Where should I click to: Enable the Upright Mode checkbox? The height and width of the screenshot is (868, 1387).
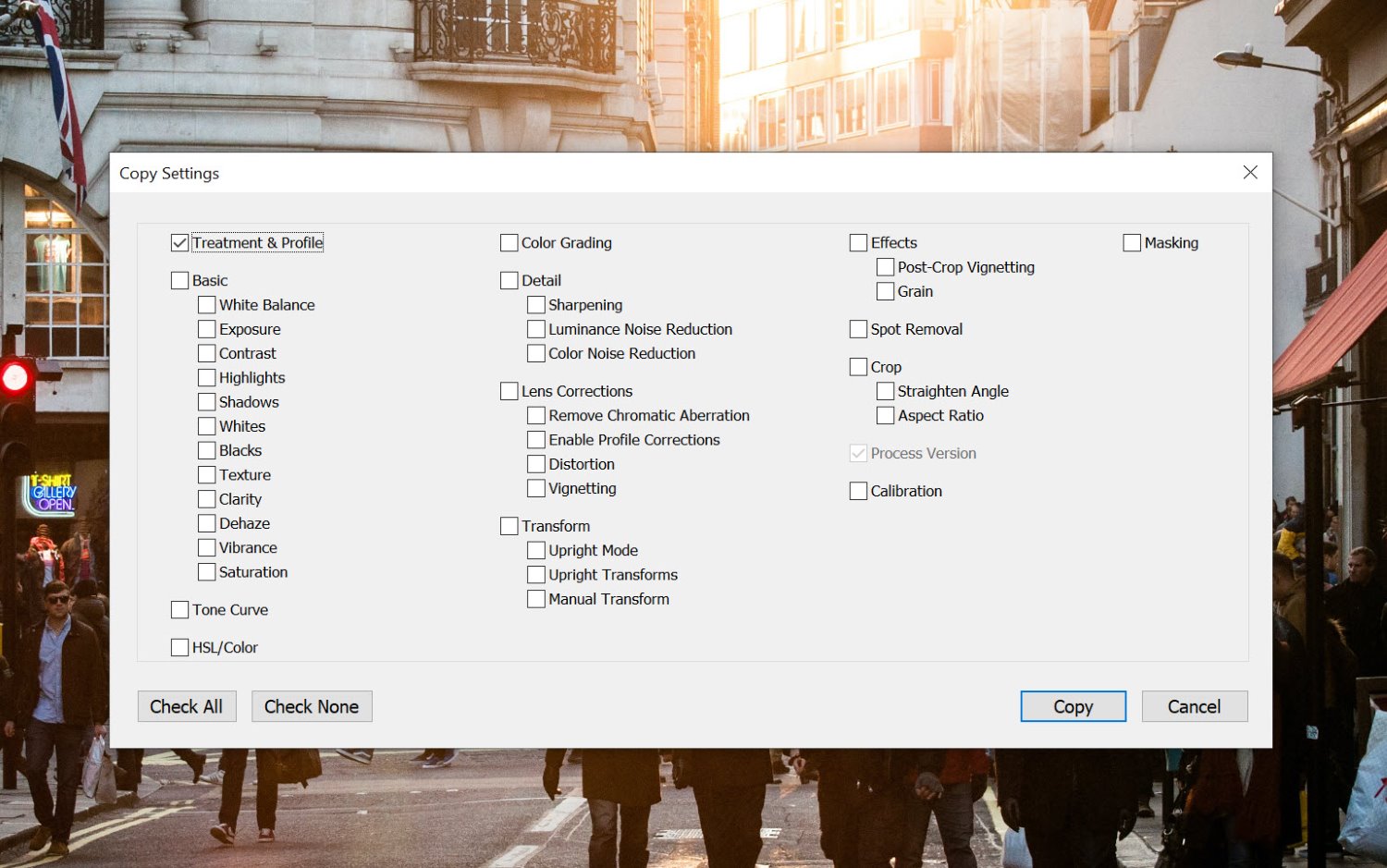pos(535,550)
